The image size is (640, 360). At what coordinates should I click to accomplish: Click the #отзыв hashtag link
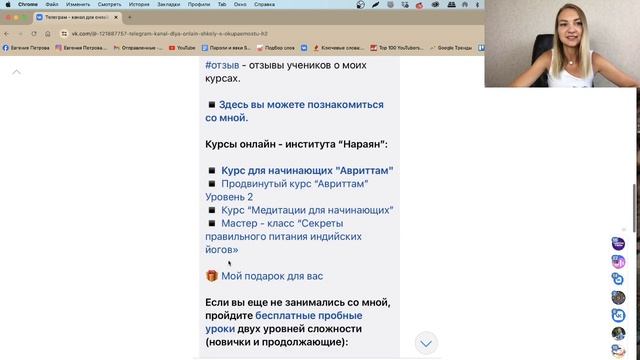pos(222,65)
